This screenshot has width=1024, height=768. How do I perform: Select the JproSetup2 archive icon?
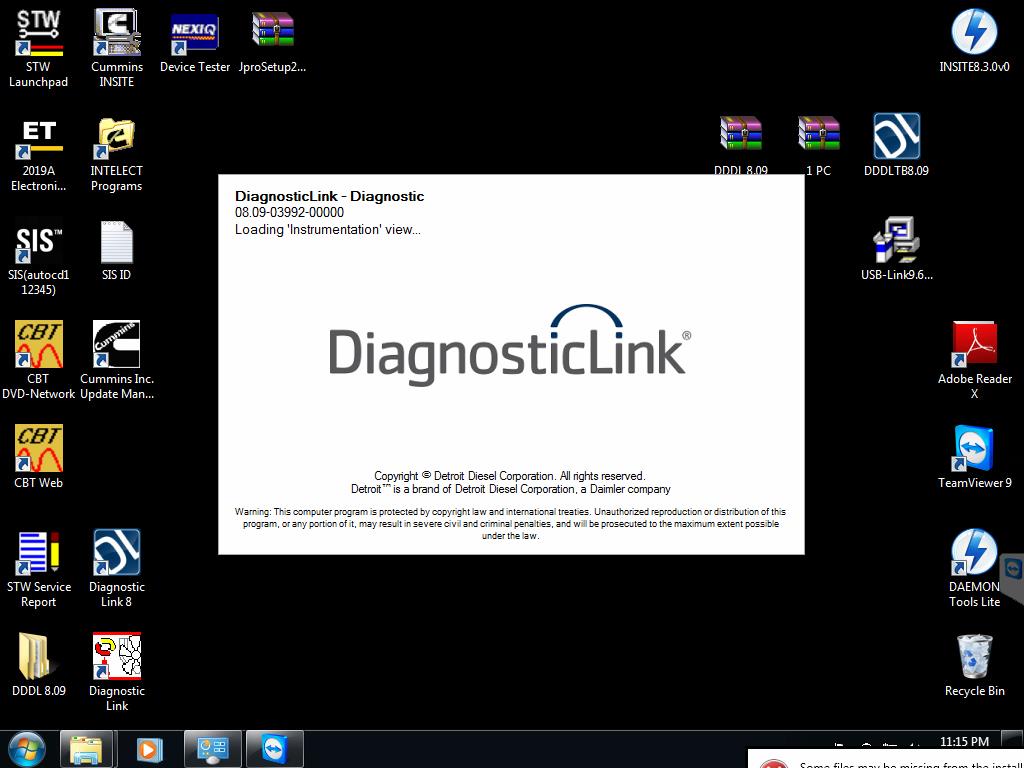[x=272, y=41]
